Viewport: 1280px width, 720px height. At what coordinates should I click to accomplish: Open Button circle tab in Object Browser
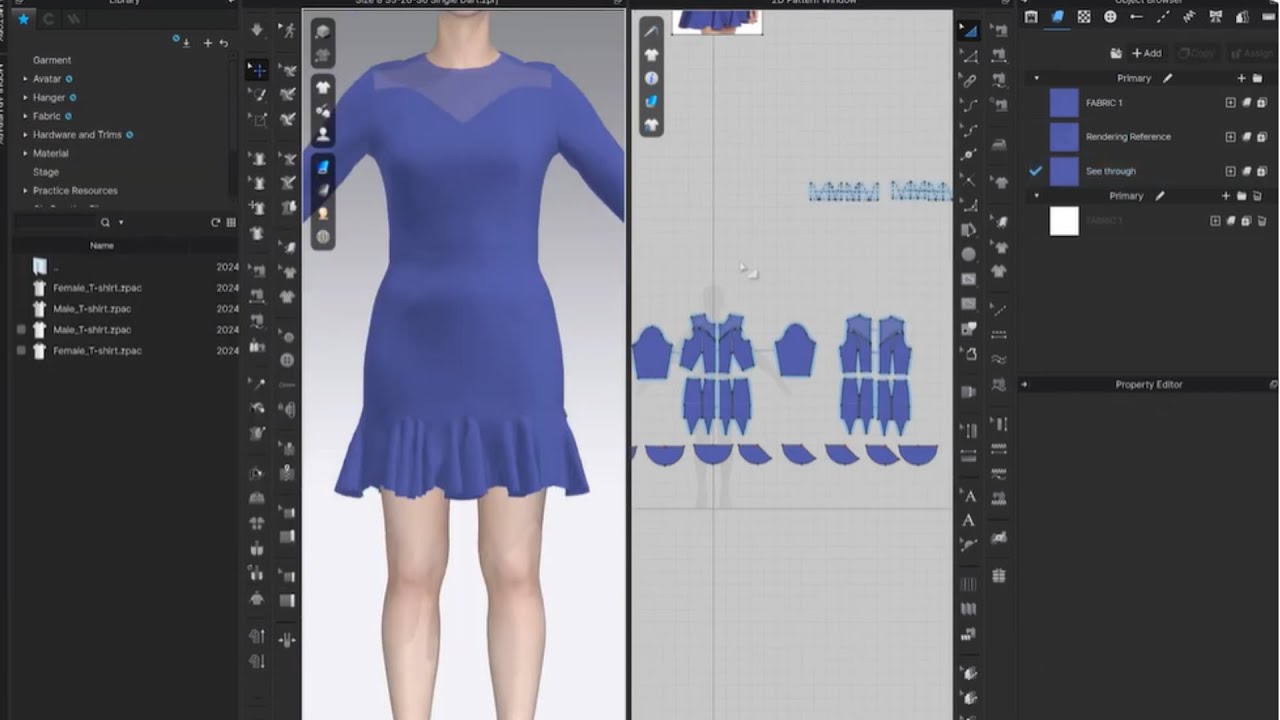click(1110, 17)
